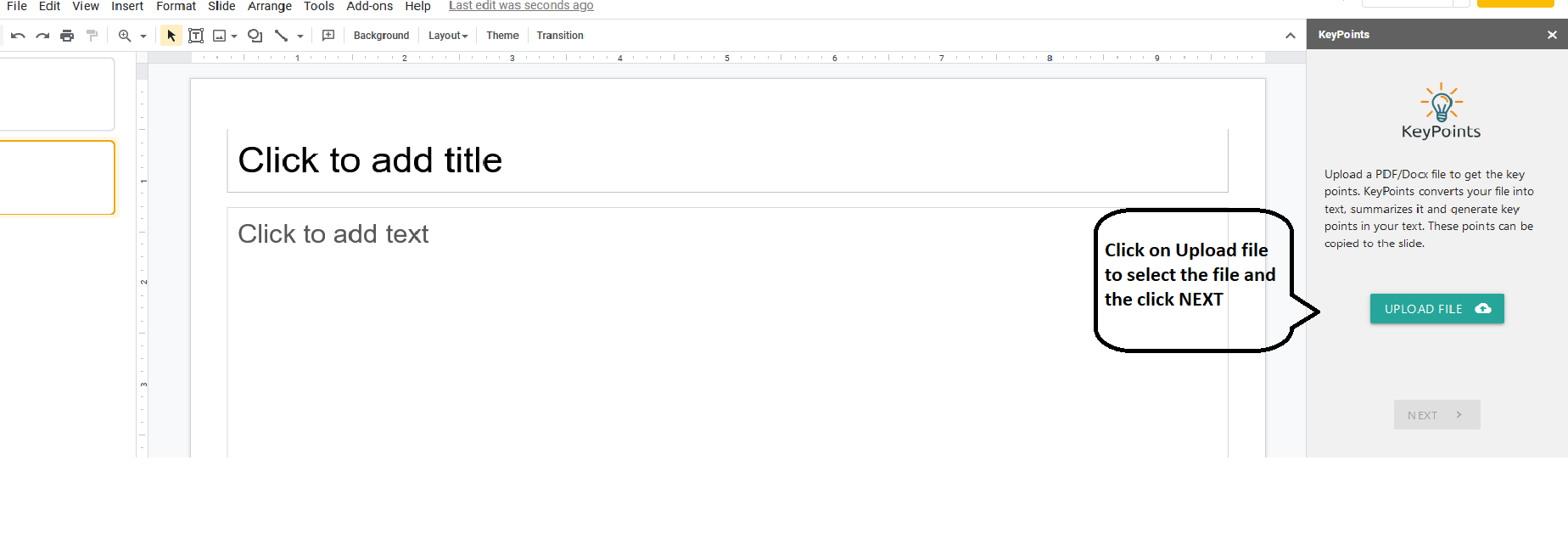Expand the Layout dropdown

[448, 36]
